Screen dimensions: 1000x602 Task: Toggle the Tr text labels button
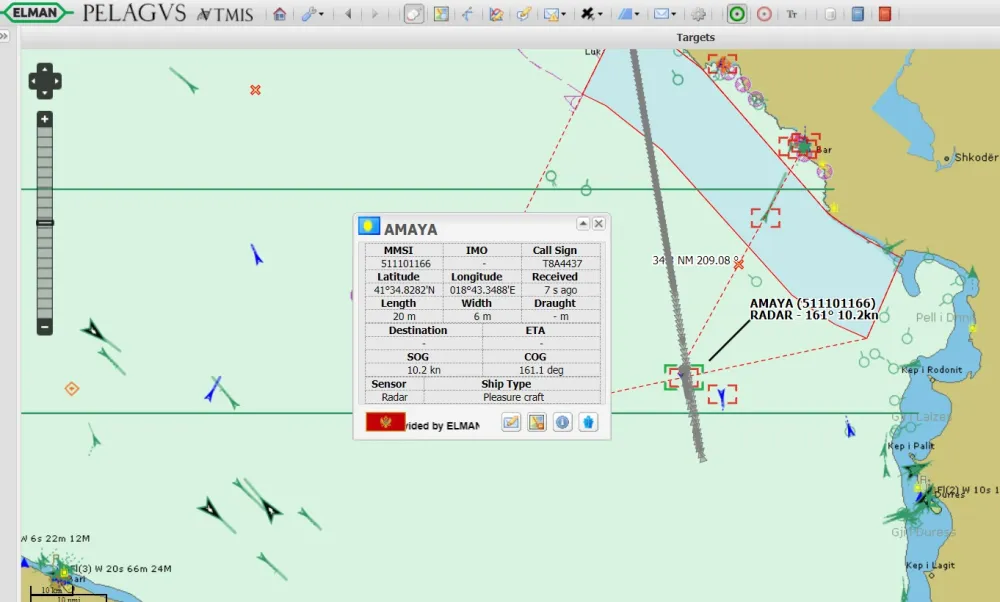[x=792, y=14]
